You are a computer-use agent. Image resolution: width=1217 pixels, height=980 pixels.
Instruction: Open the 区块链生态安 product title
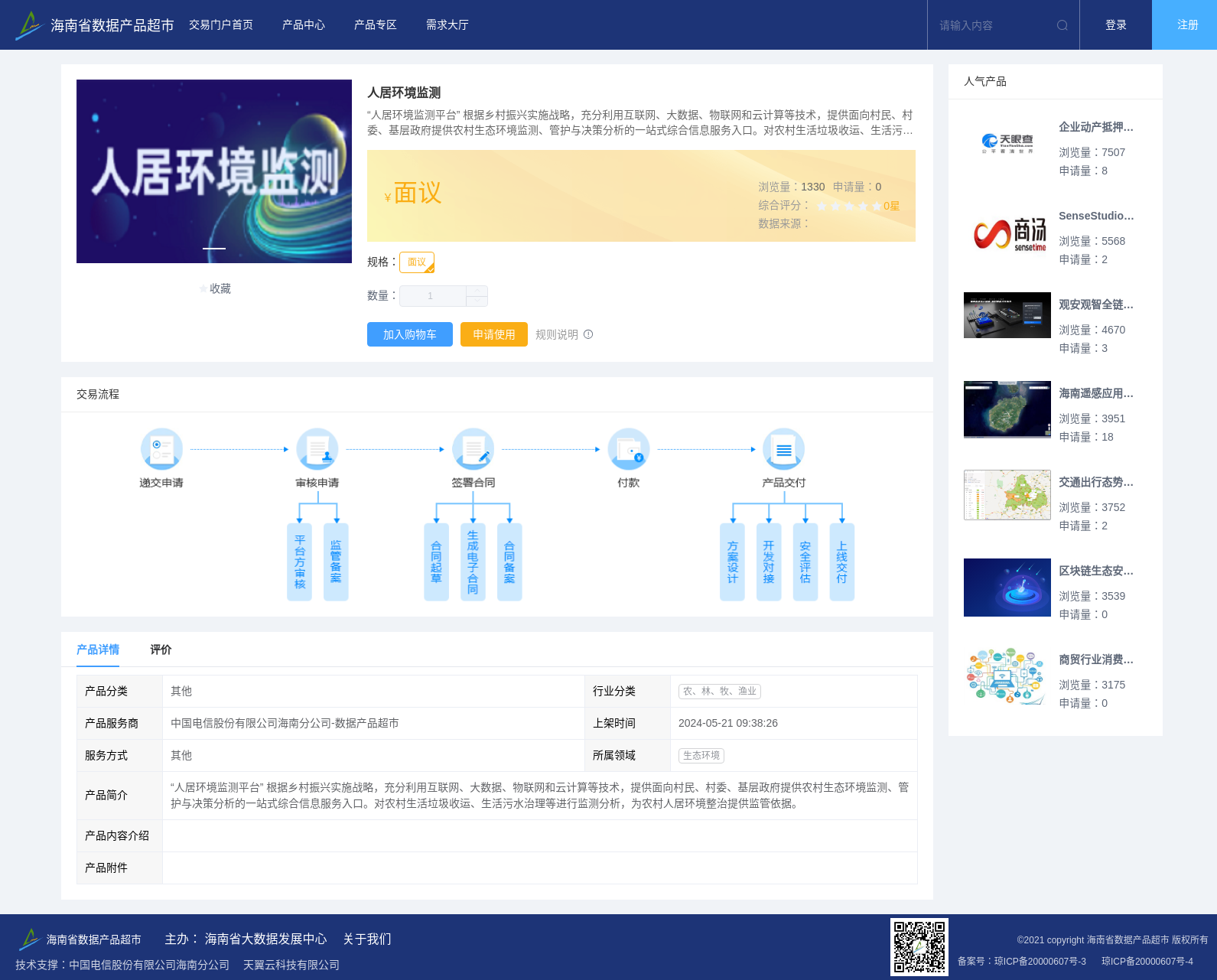1096,571
